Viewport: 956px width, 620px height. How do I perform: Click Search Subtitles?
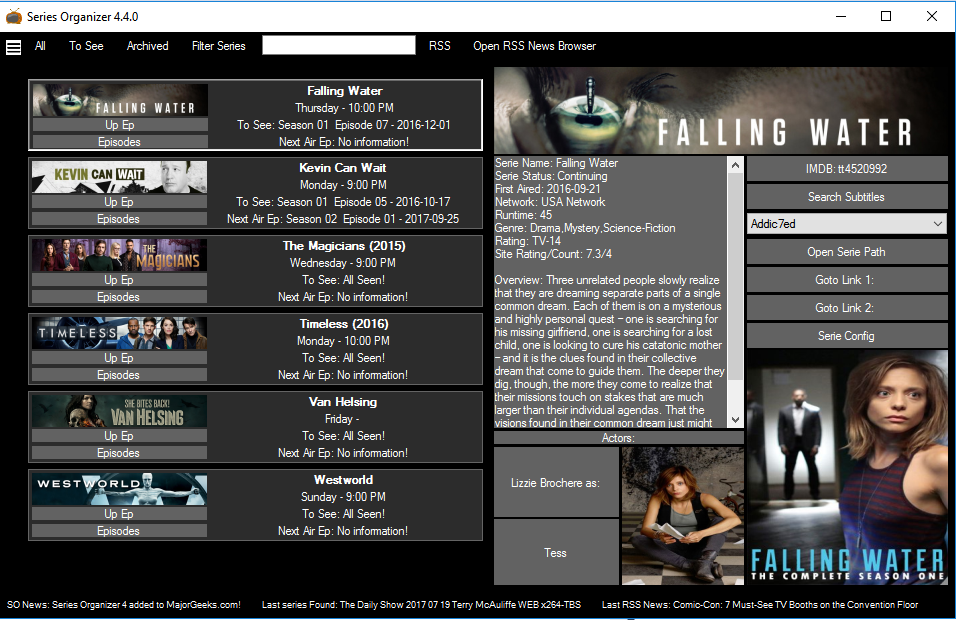tap(846, 197)
